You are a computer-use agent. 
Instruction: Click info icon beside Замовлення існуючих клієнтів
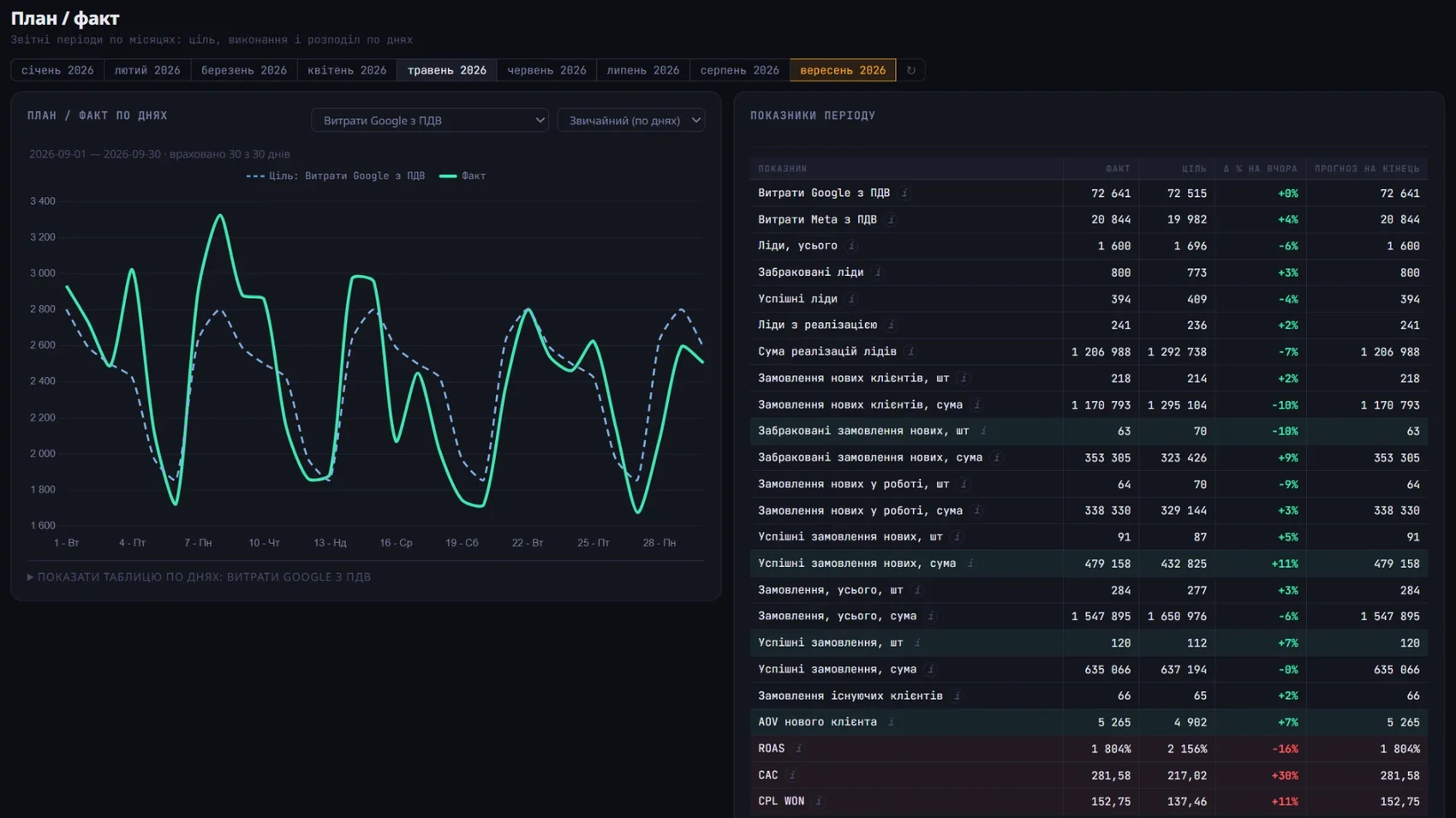(x=958, y=696)
